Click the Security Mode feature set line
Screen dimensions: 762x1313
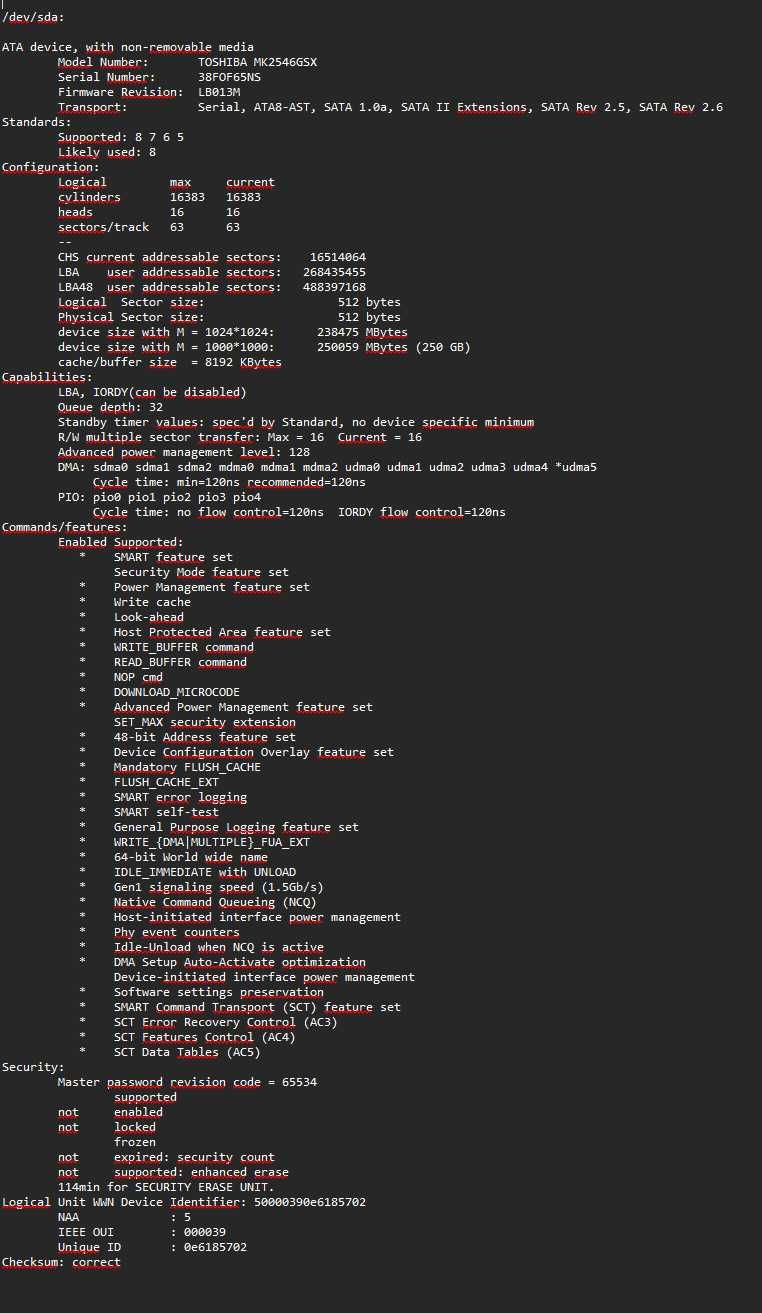[201, 572]
